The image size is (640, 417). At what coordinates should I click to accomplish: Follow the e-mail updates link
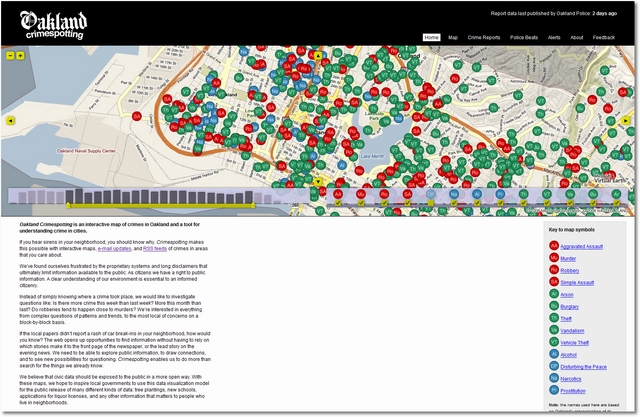pyautogui.click(x=114, y=248)
